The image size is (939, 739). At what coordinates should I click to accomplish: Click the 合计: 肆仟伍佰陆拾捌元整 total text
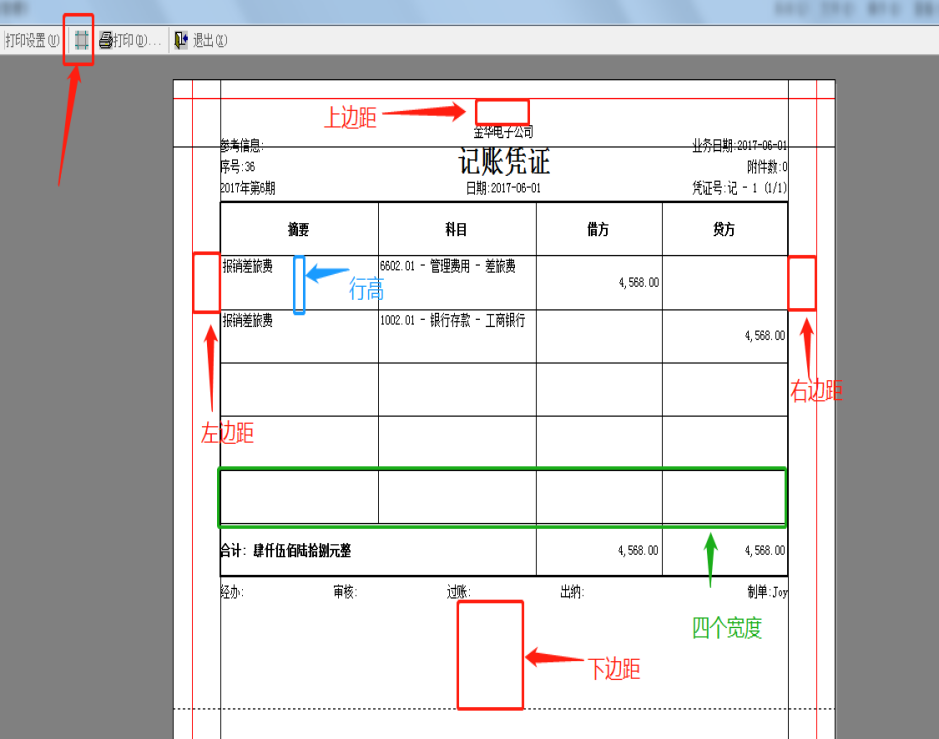coord(286,550)
